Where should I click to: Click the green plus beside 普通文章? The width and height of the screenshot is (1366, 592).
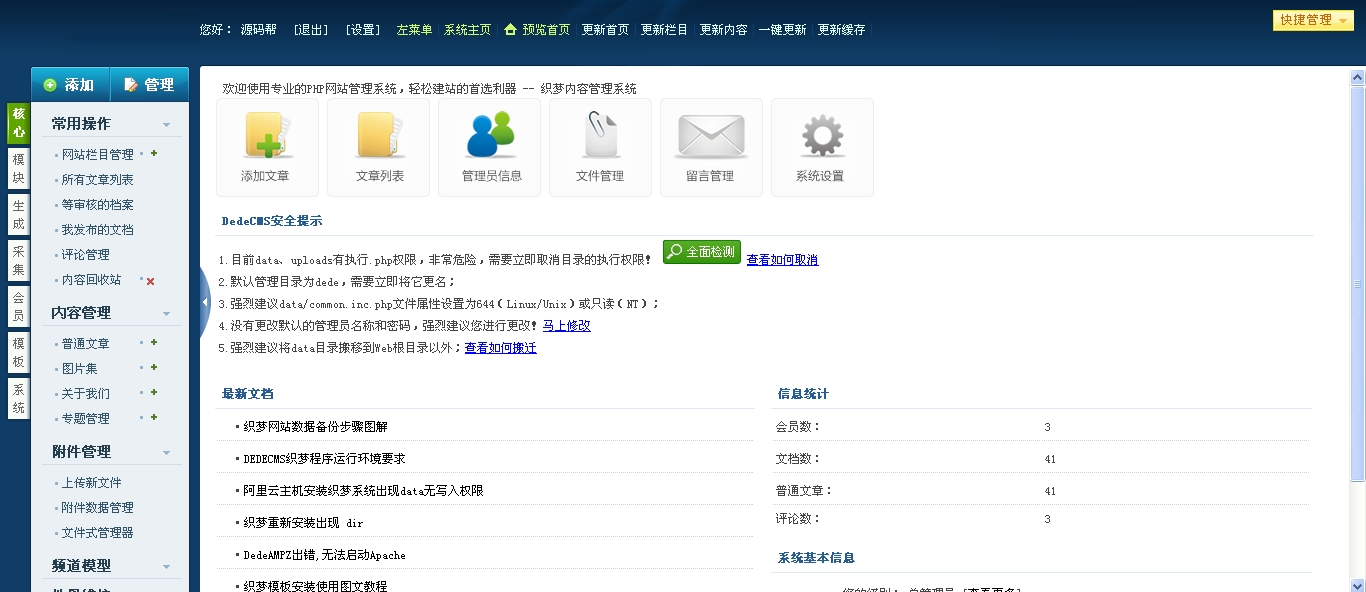[x=154, y=343]
